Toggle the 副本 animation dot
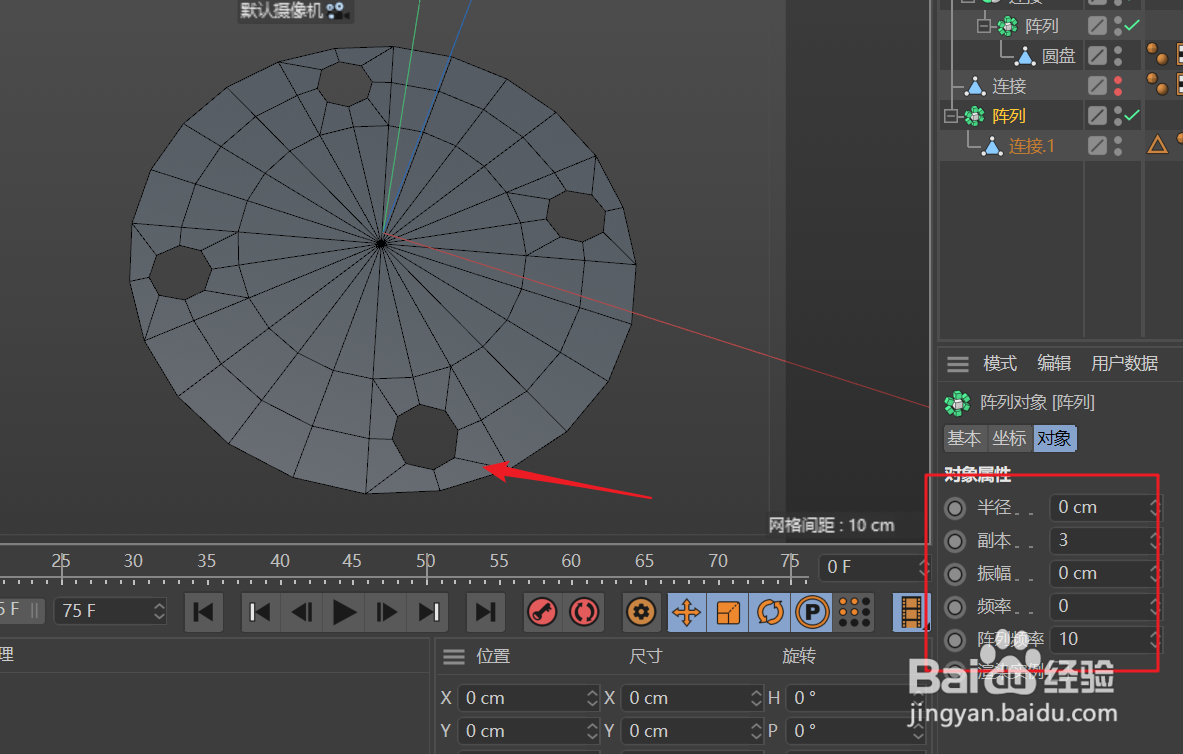Screen dimensions: 1183x754 (x=955, y=541)
